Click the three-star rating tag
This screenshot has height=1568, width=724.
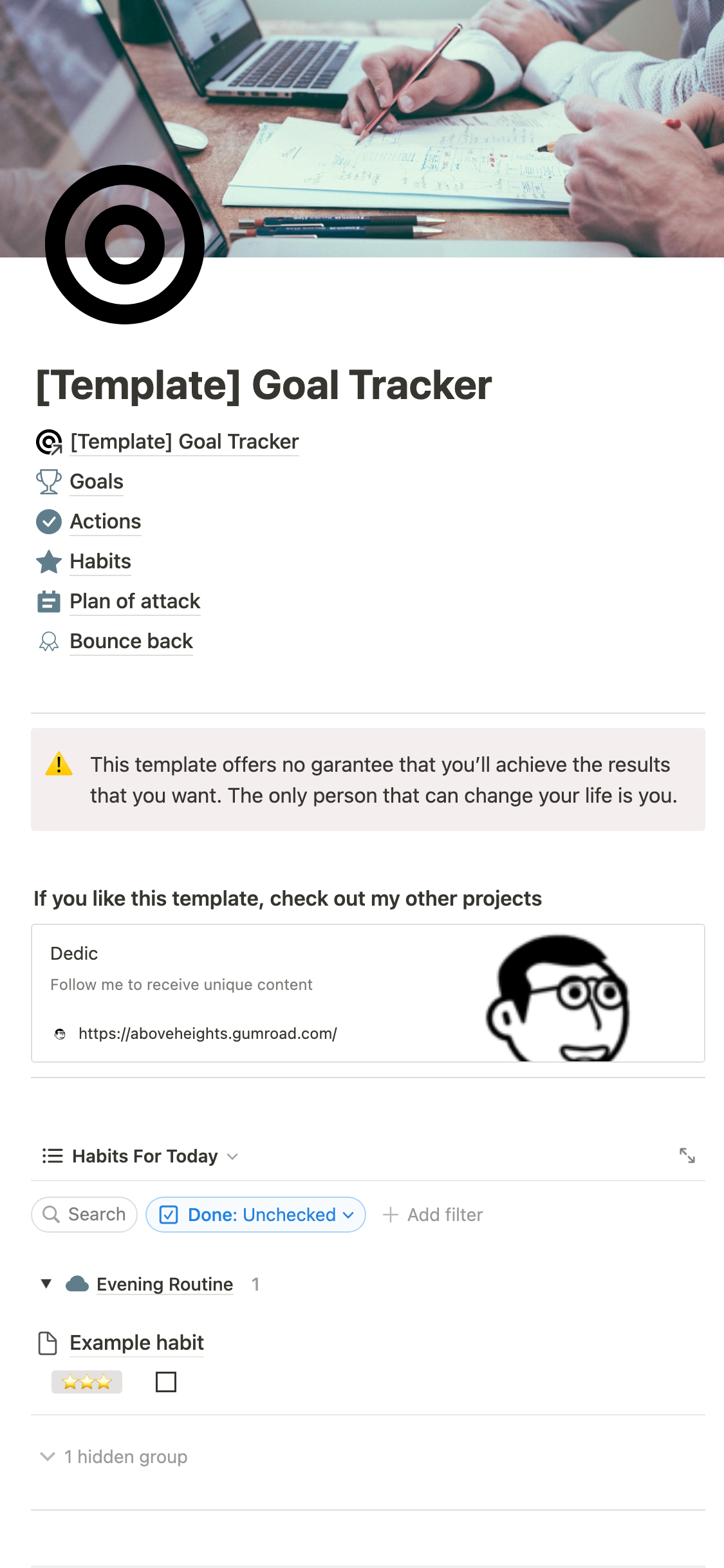(87, 1382)
